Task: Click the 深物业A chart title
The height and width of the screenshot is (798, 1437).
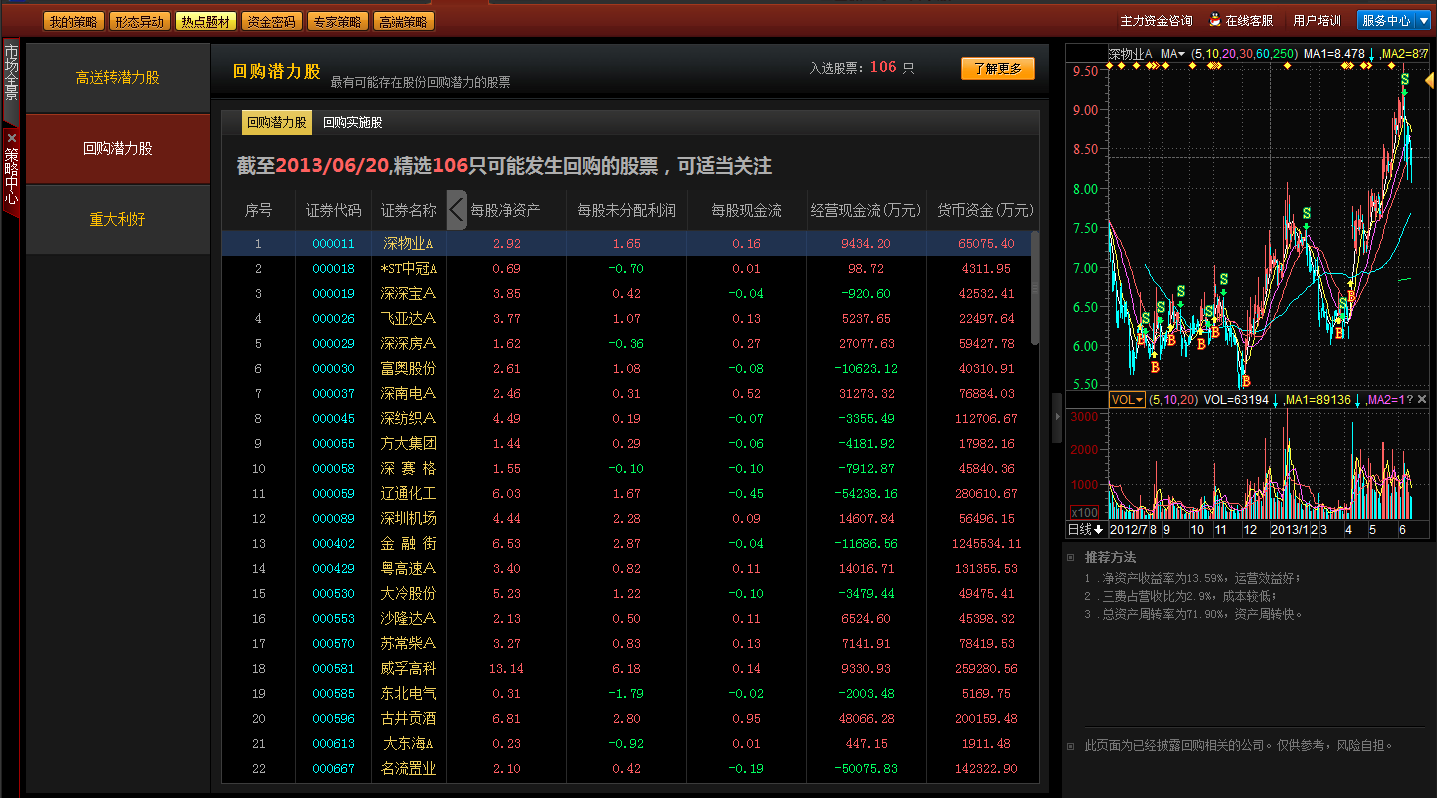Action: 1130,53
